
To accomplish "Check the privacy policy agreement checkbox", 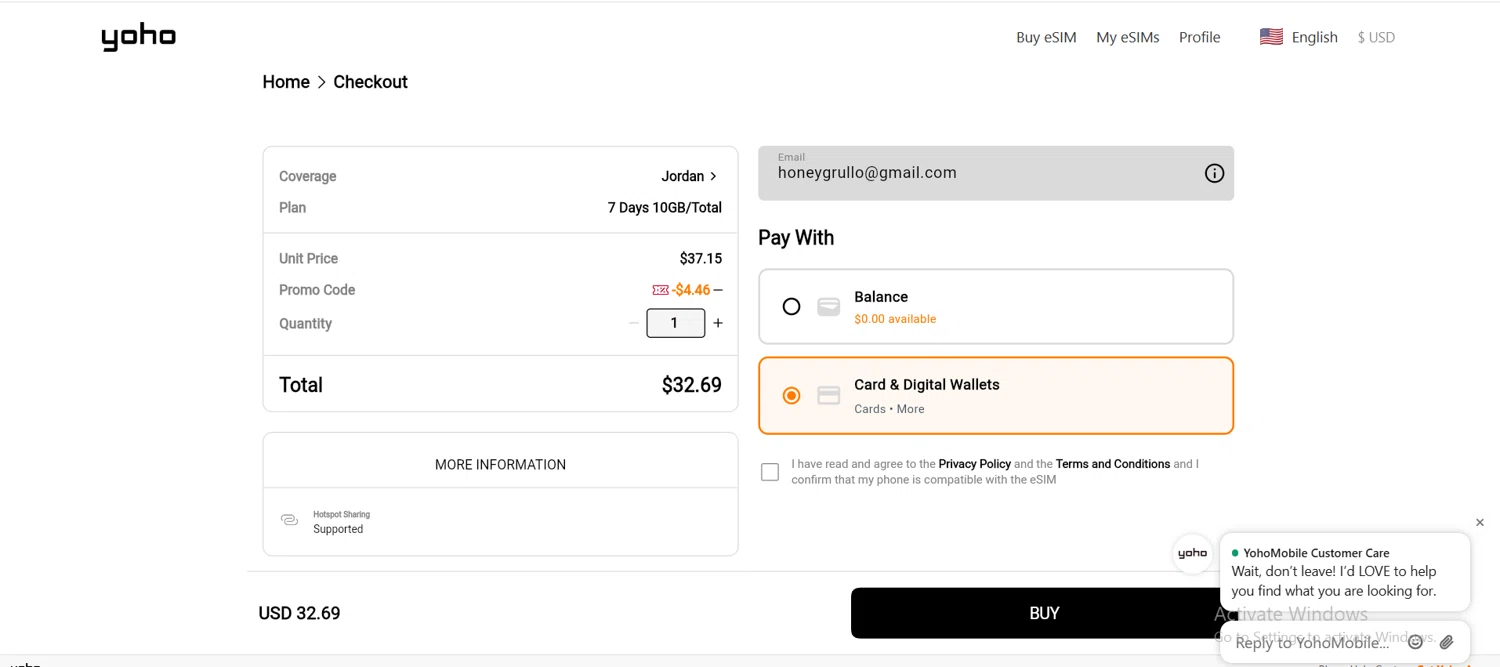I will pos(770,472).
